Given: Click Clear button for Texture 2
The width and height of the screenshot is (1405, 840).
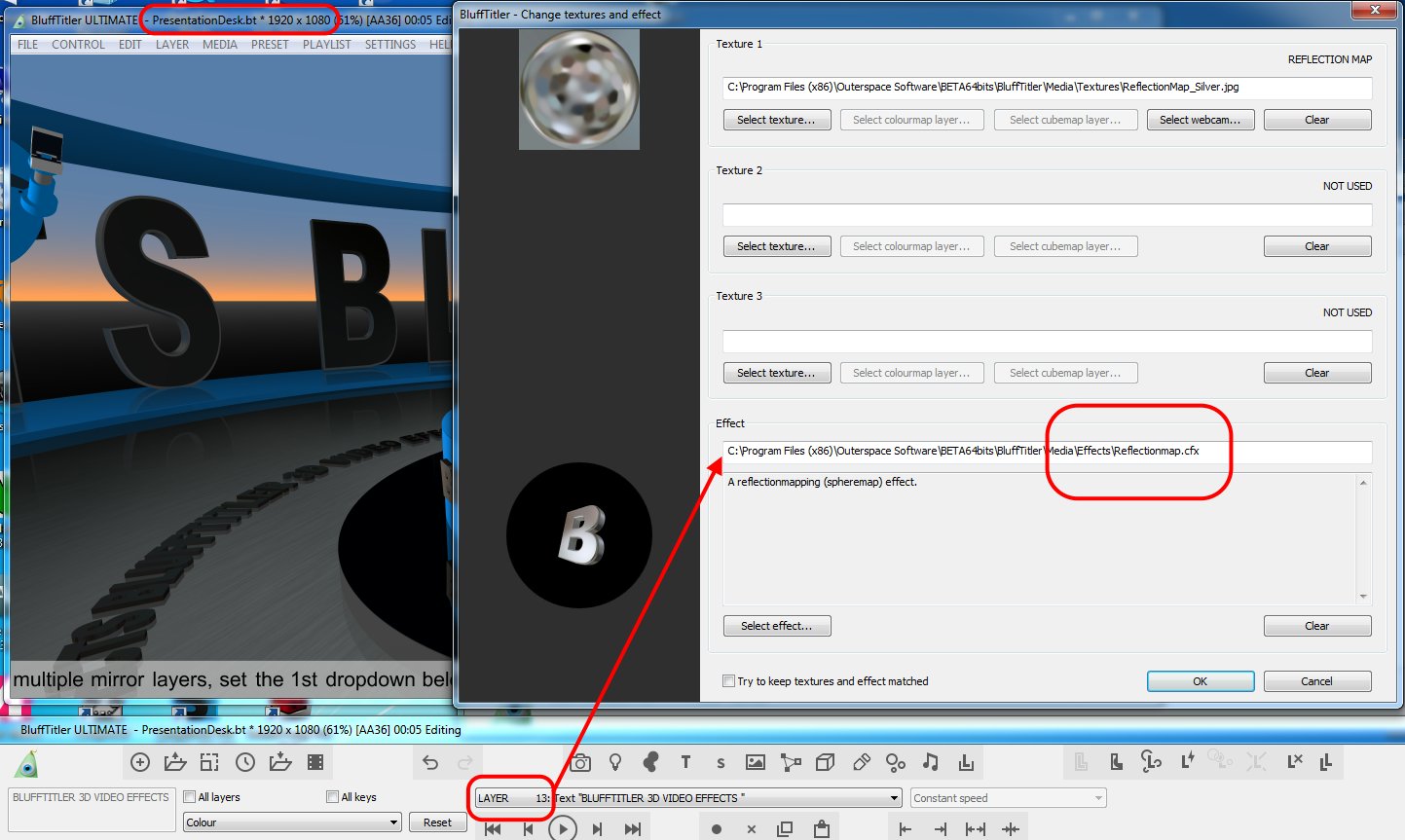Looking at the screenshot, I should click(1317, 246).
